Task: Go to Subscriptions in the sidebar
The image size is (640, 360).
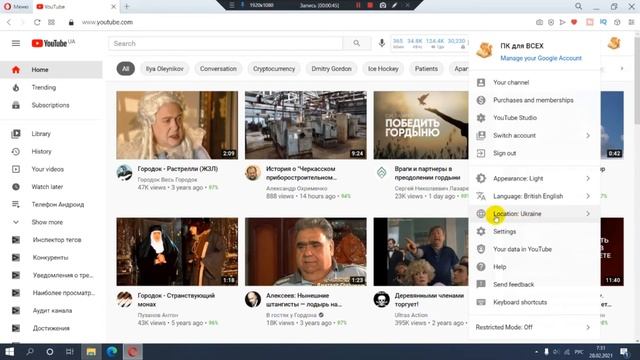Action: (x=51, y=105)
